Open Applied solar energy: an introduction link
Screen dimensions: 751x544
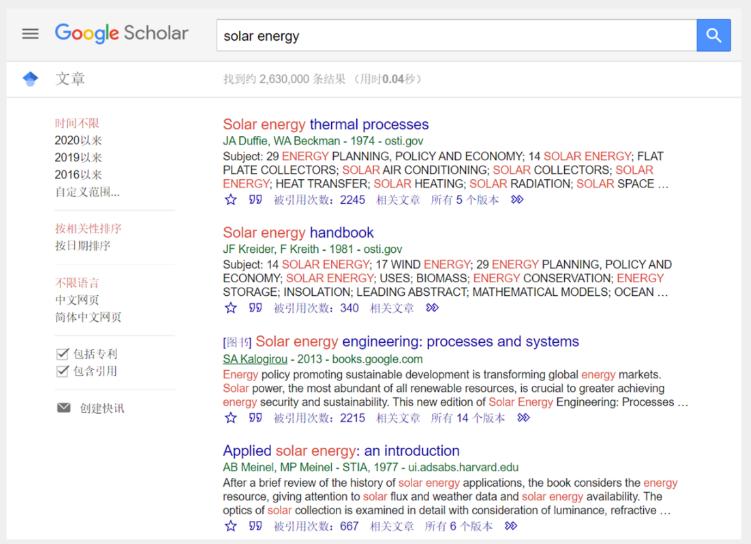point(341,451)
